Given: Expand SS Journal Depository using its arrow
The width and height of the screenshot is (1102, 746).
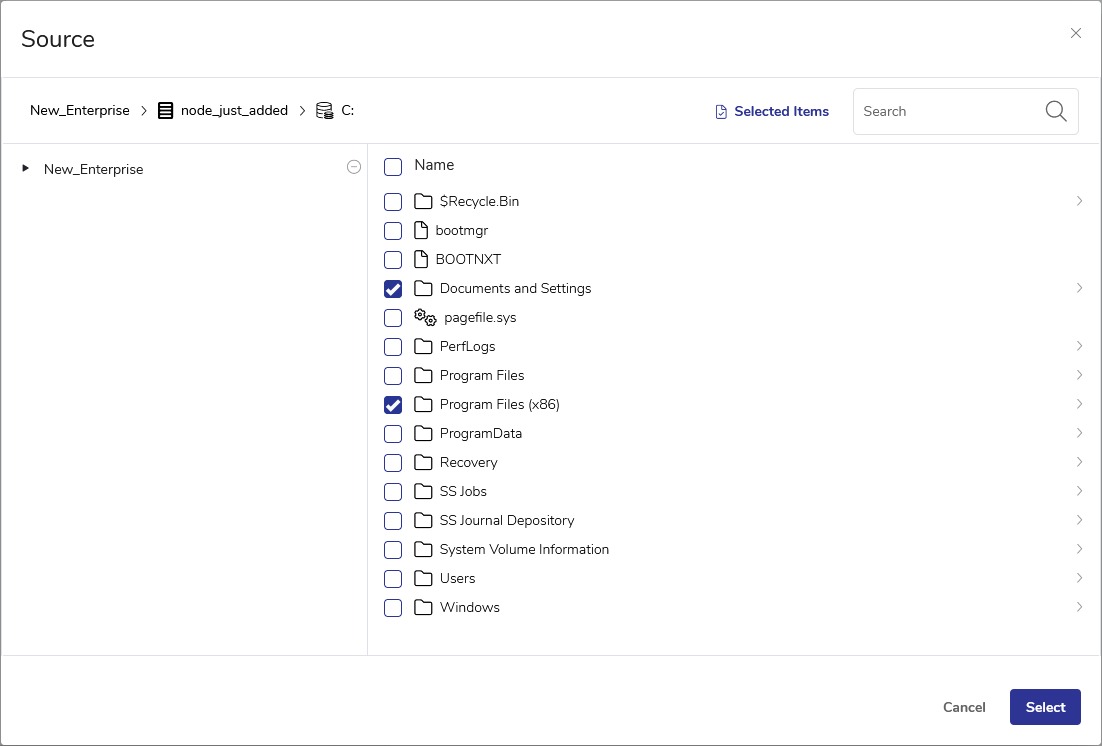Looking at the screenshot, I should [x=1079, y=520].
